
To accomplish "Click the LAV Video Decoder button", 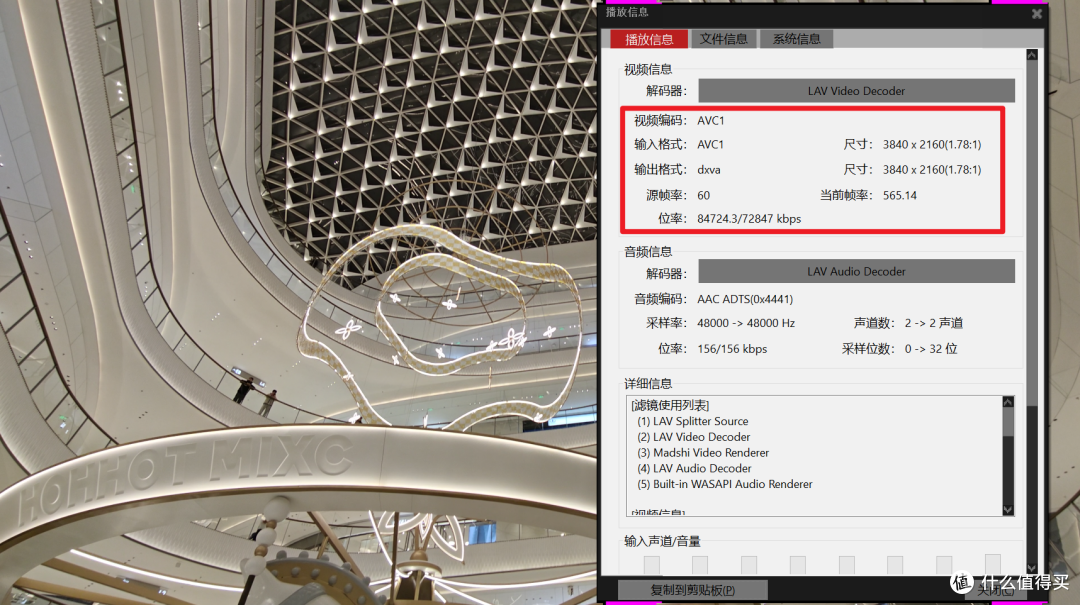I will click(x=856, y=91).
